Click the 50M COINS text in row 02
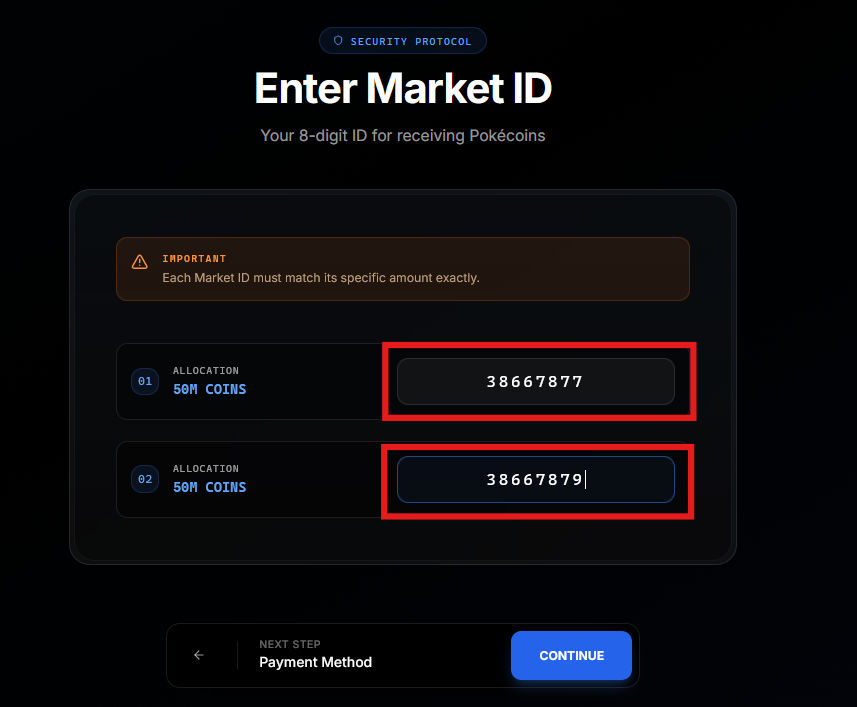857x707 pixels. tap(209, 487)
